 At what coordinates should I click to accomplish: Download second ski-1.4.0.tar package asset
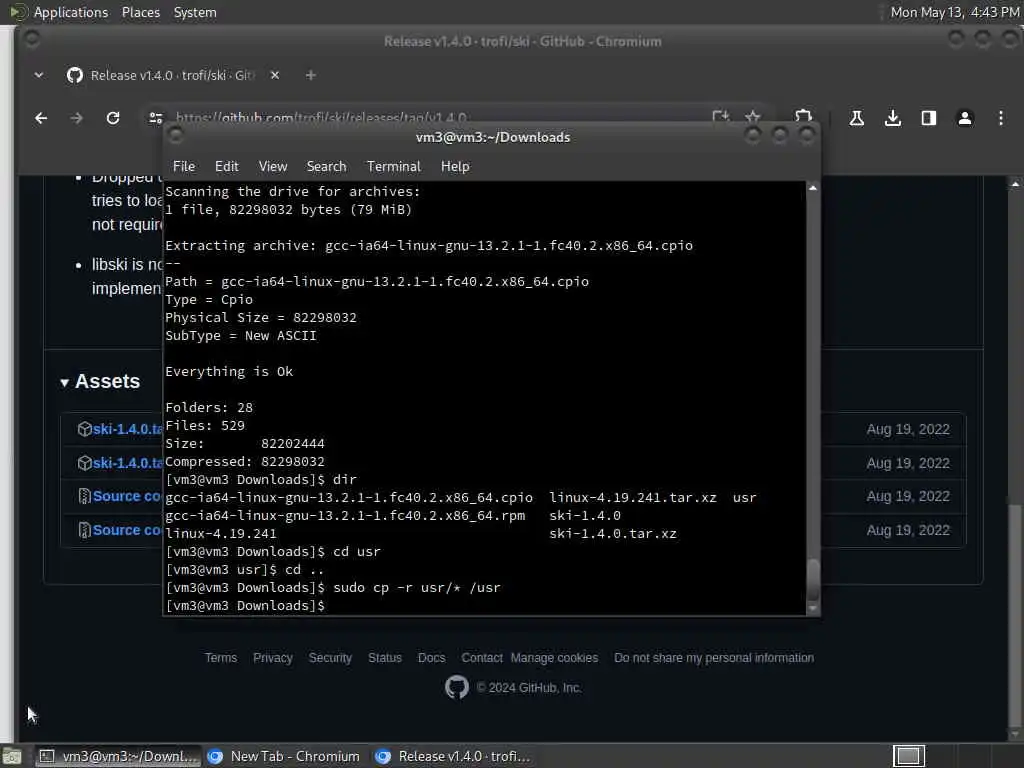[x=127, y=463]
